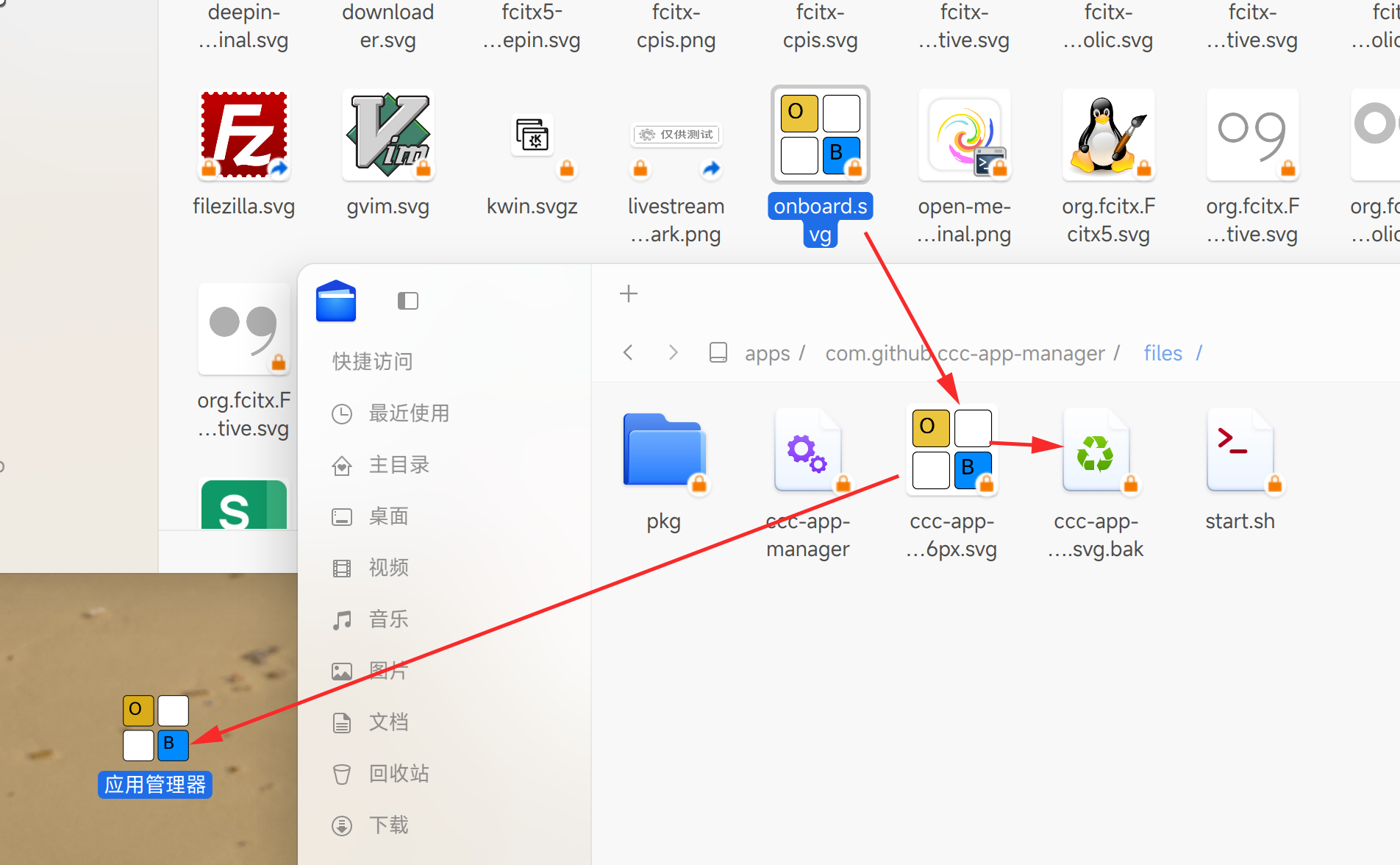
Task: Select the ccc-app-manager executable file
Action: (x=808, y=450)
